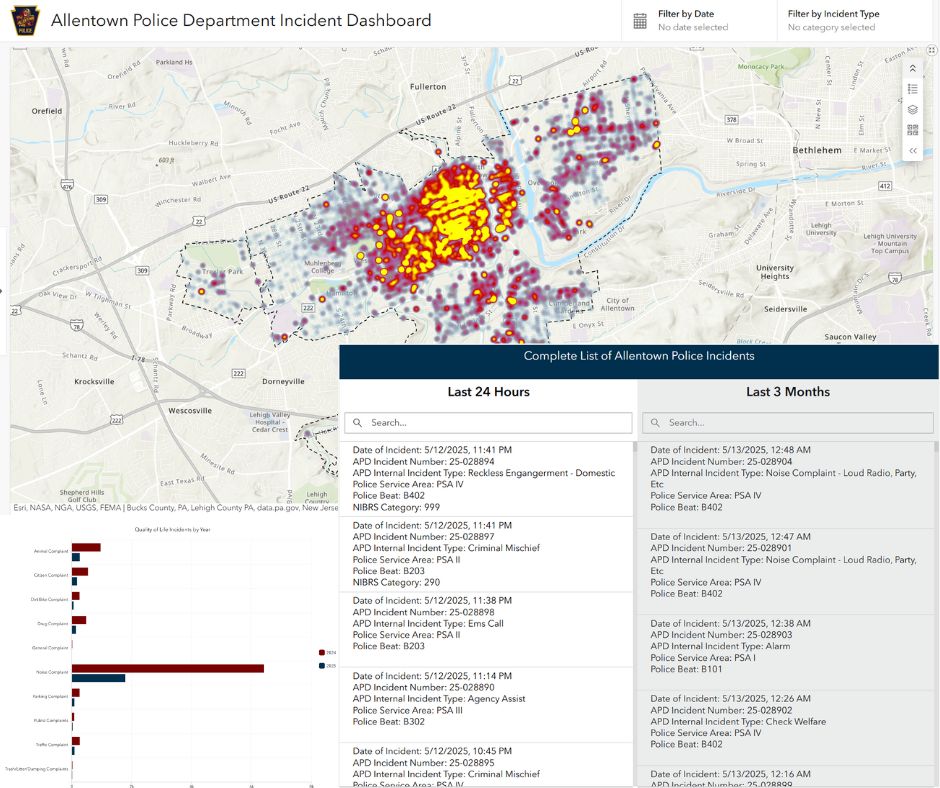Switch to the Last 3 Months list
The height and width of the screenshot is (788, 940).
(x=787, y=392)
